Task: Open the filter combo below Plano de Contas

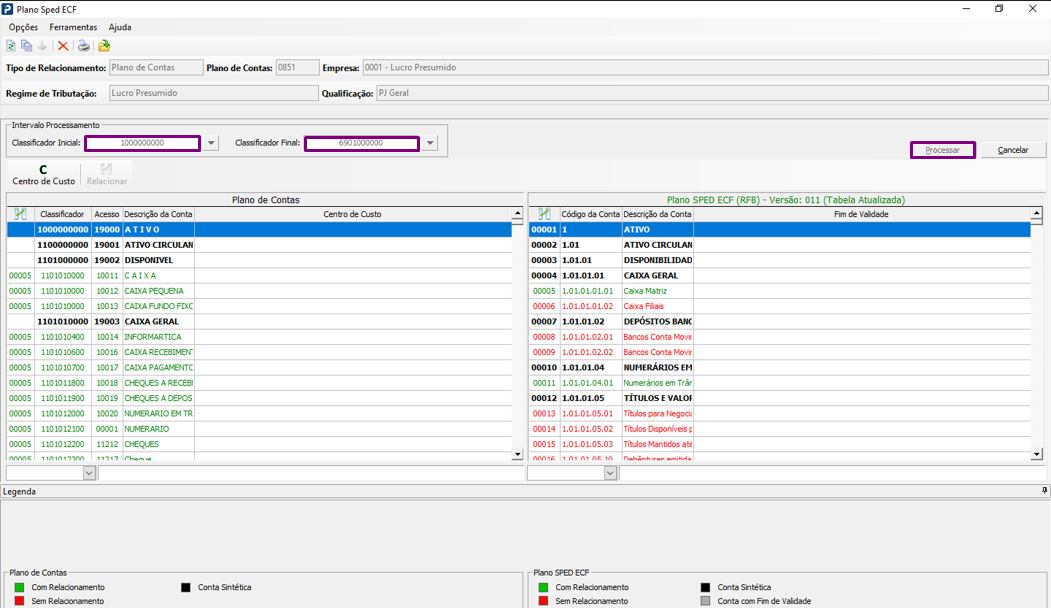Action: tap(89, 473)
